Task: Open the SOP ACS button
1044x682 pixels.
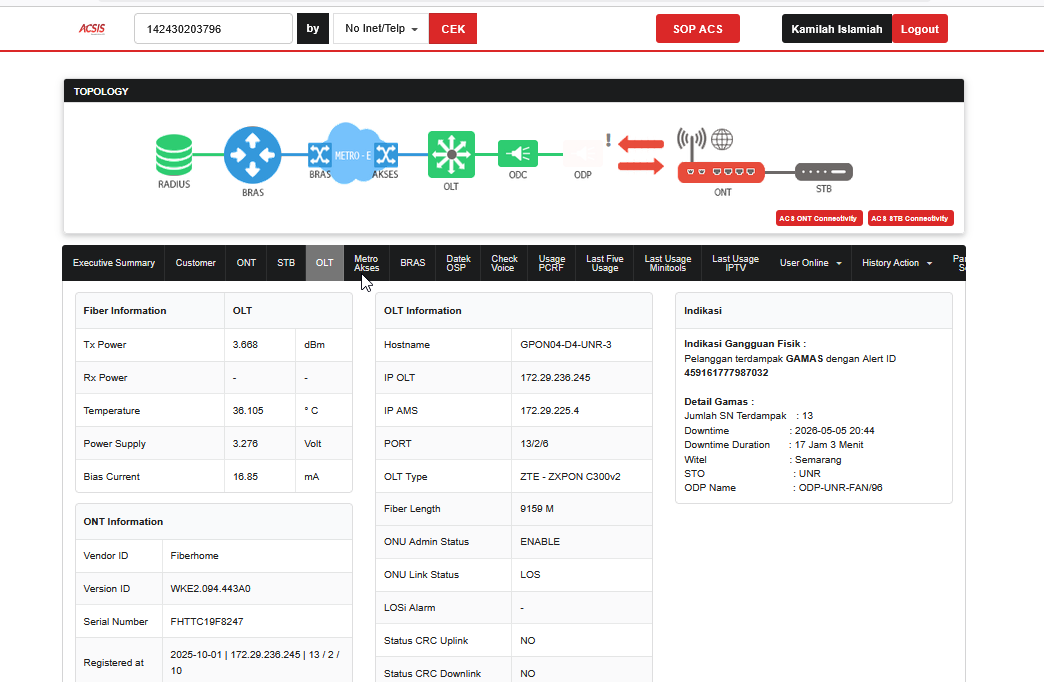Action: pos(698,29)
